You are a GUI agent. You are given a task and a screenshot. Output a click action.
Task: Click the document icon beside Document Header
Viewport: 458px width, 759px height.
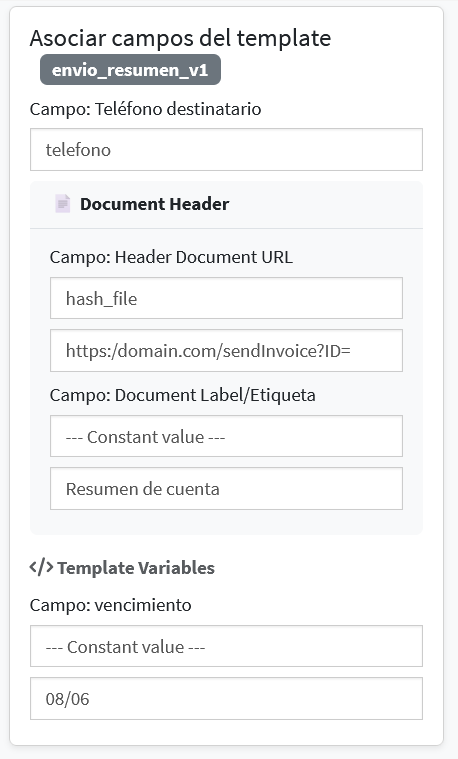coord(62,204)
